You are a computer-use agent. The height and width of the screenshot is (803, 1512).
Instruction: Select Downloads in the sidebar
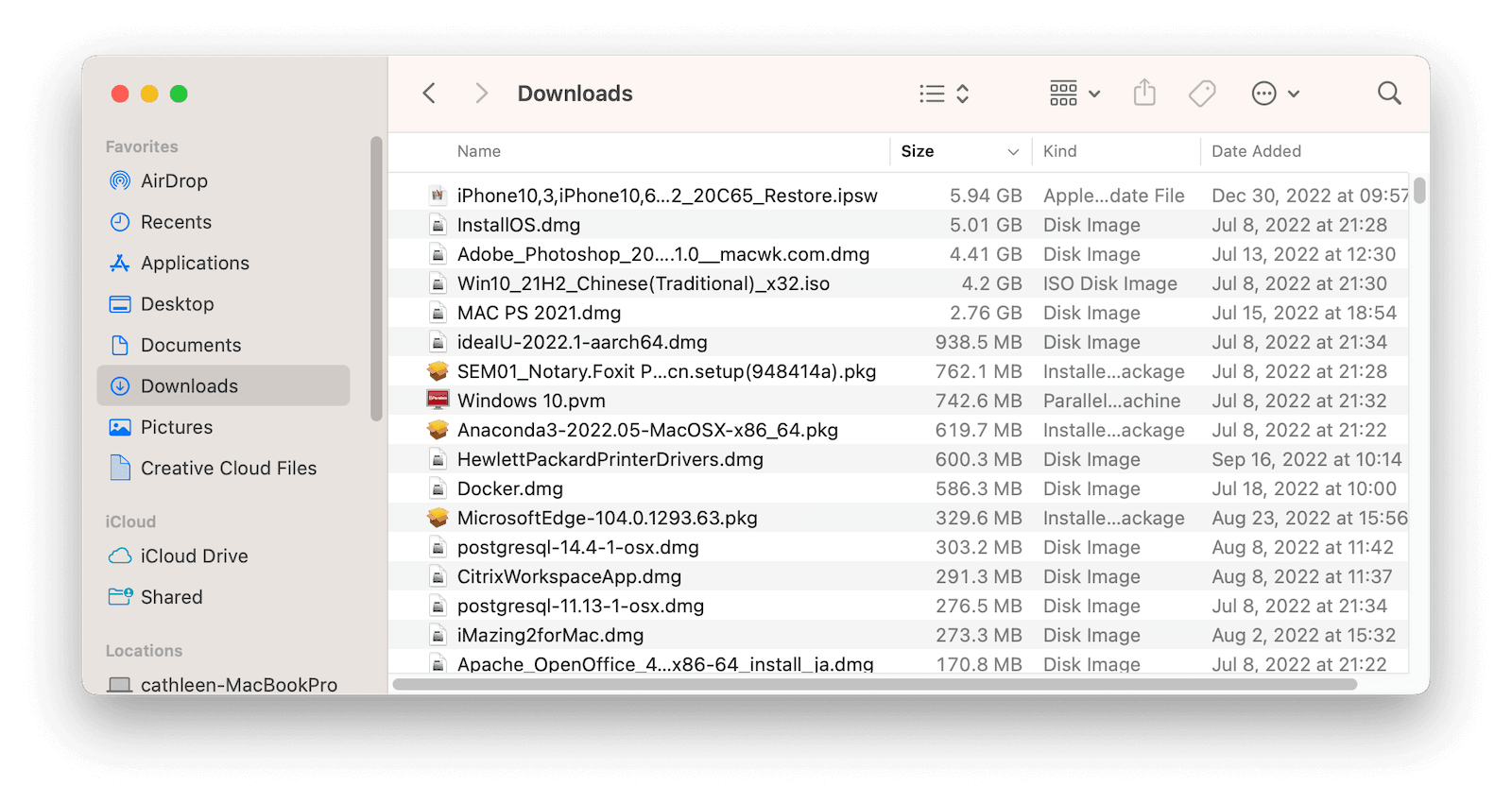[x=223, y=385]
